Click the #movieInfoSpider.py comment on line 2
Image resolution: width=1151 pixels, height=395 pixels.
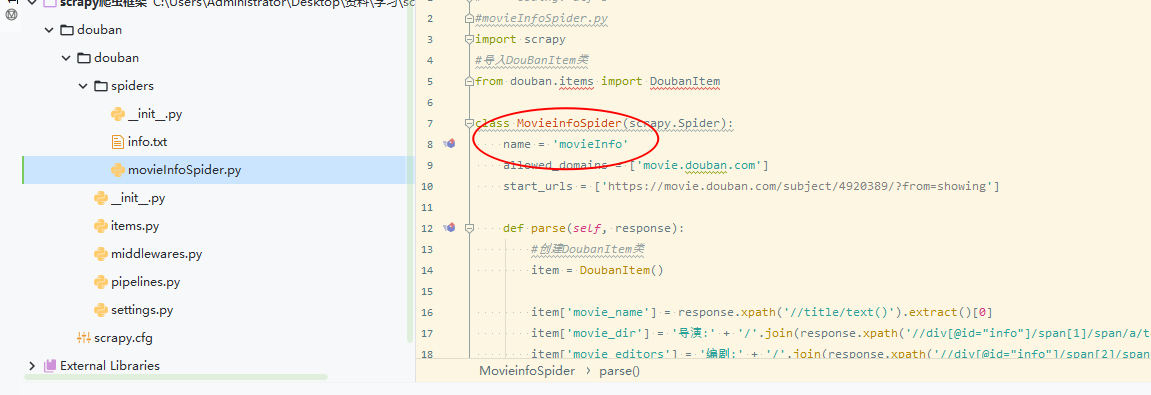tap(542, 18)
